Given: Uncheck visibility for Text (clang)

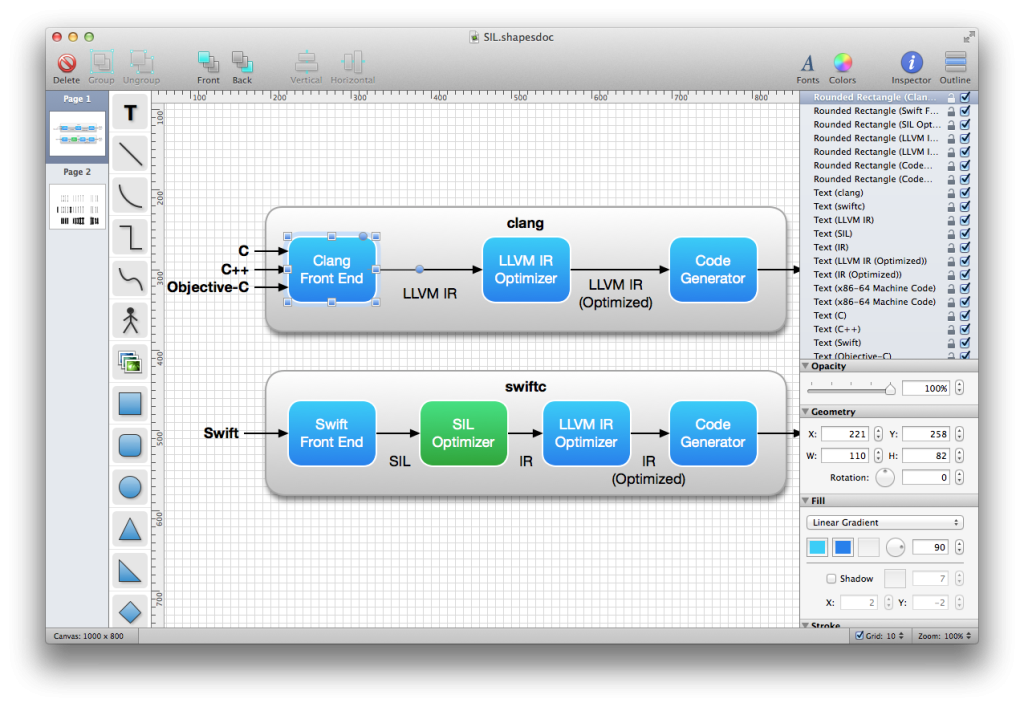Looking at the screenshot, I should [x=964, y=192].
